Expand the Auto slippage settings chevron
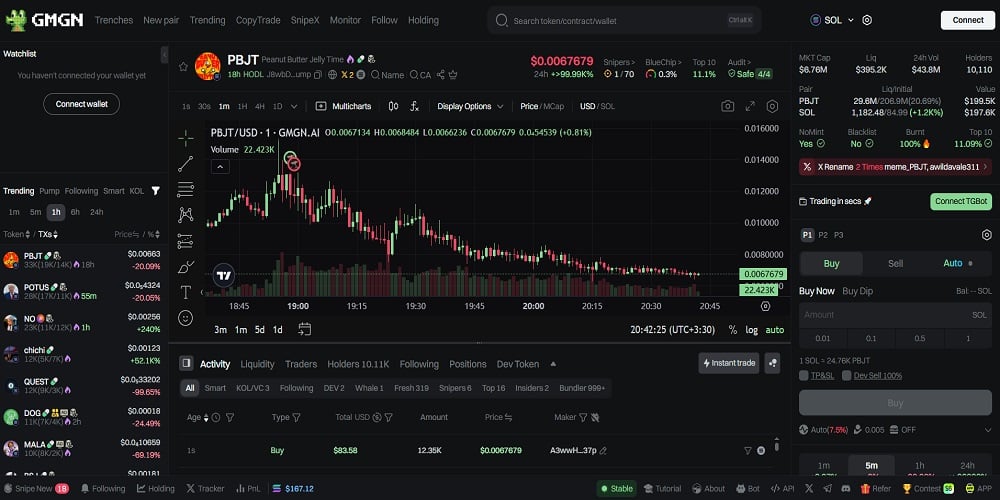Image resolution: width=1000 pixels, height=500 pixels. click(989, 430)
